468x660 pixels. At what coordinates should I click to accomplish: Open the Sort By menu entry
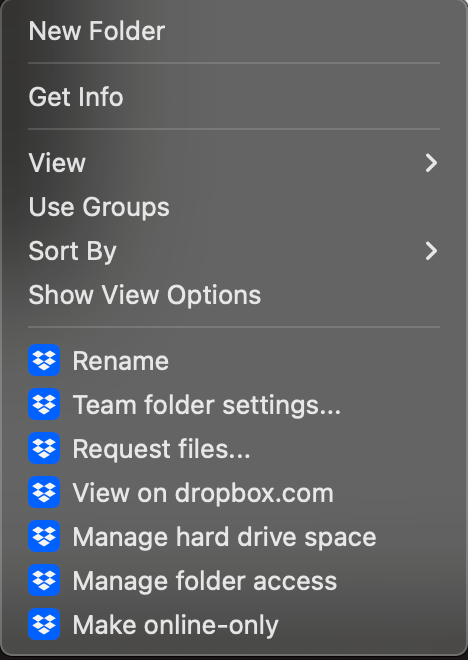tap(234, 251)
